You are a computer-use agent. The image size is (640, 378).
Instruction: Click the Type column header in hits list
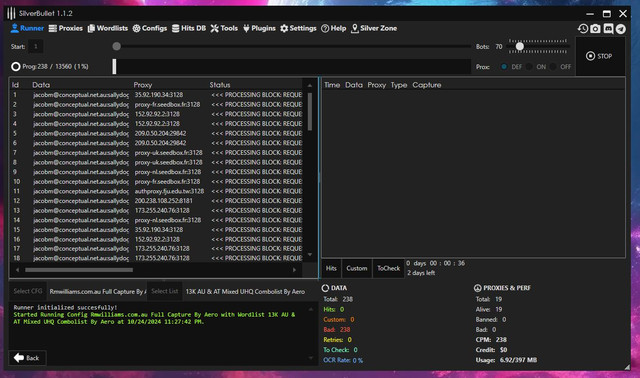[x=399, y=85]
